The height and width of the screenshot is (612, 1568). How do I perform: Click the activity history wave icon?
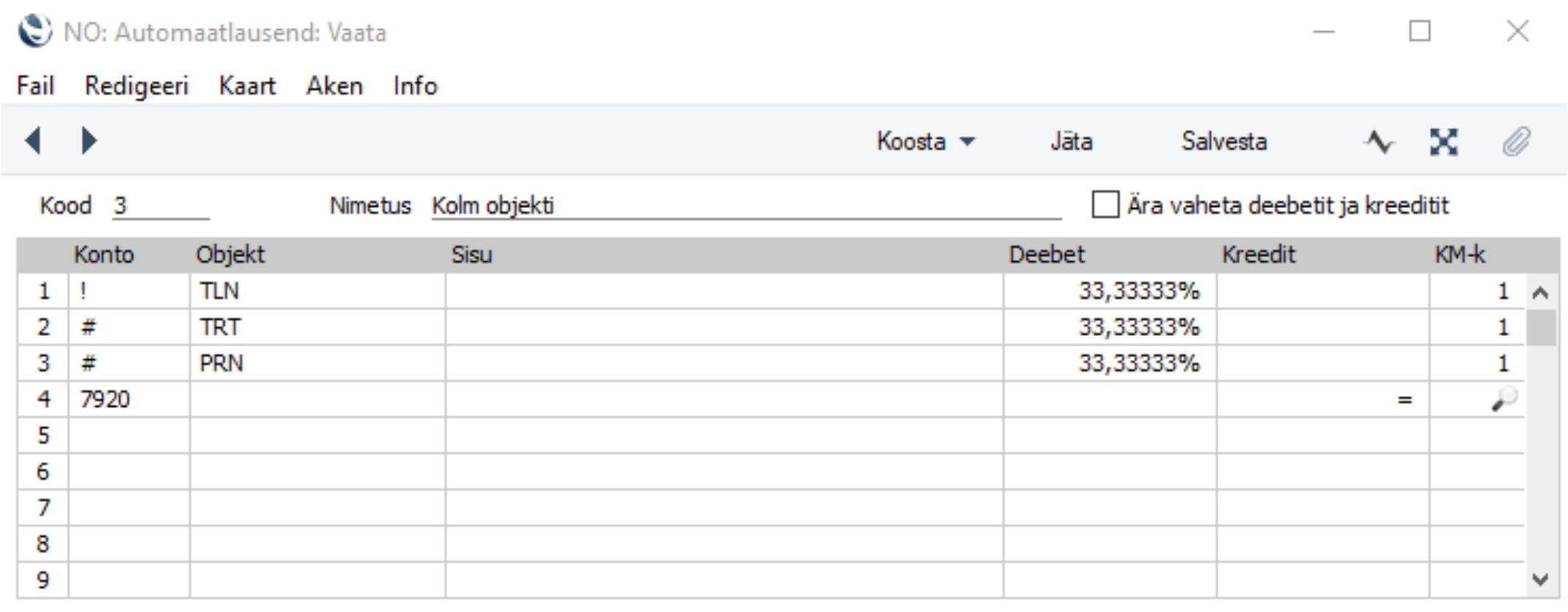tap(1379, 142)
